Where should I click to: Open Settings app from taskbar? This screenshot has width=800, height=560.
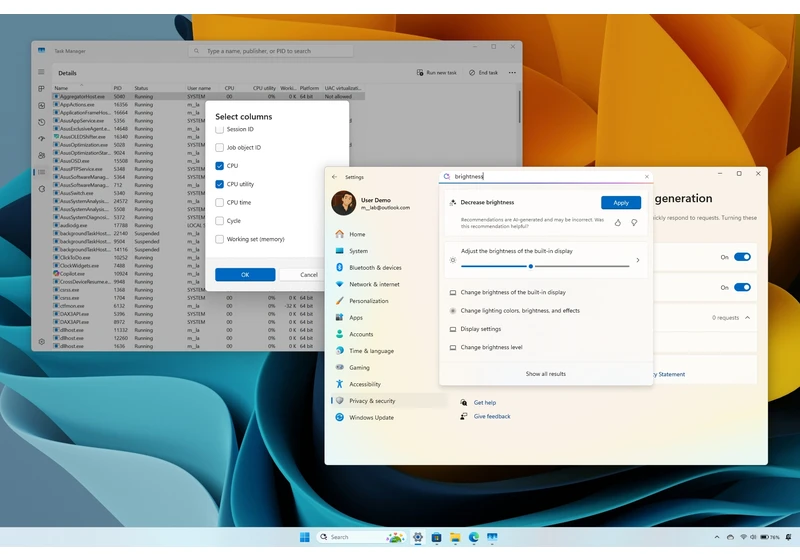tap(418, 537)
